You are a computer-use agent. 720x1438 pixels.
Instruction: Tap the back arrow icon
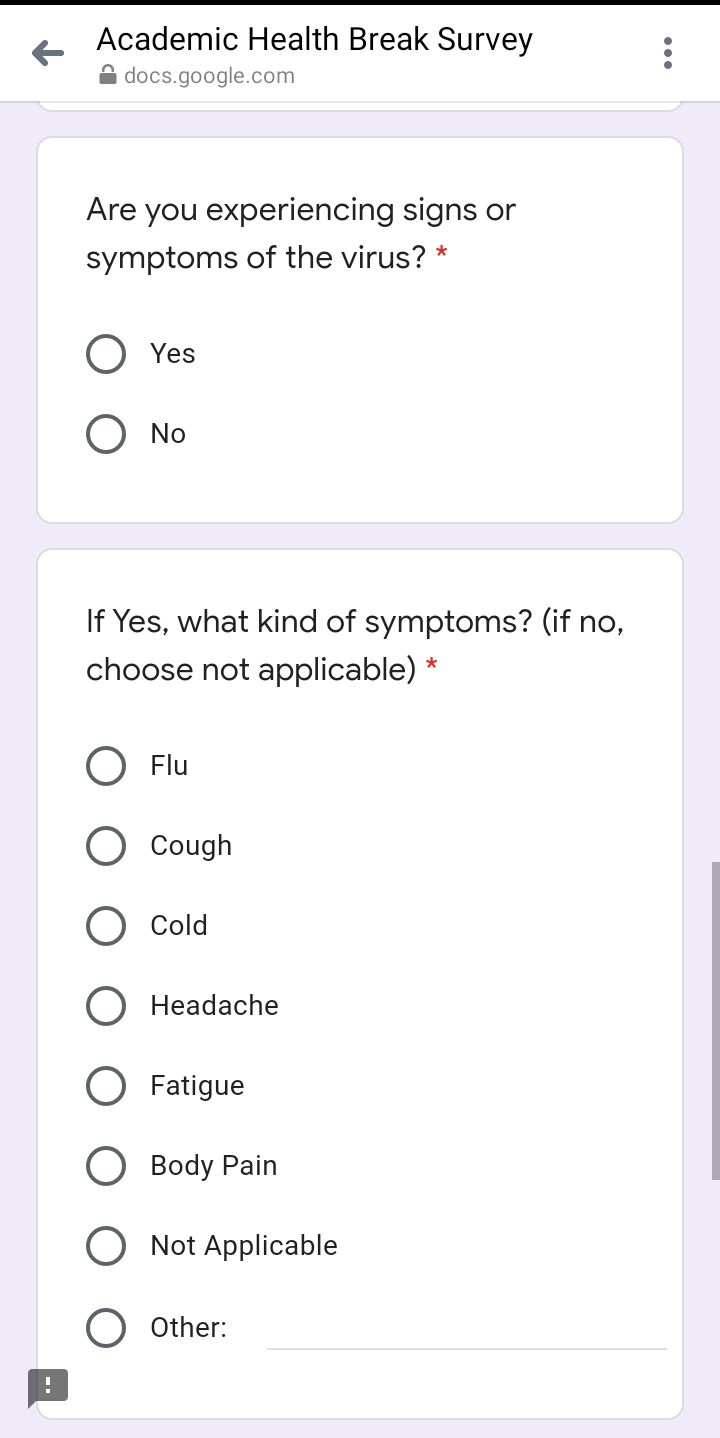48,54
